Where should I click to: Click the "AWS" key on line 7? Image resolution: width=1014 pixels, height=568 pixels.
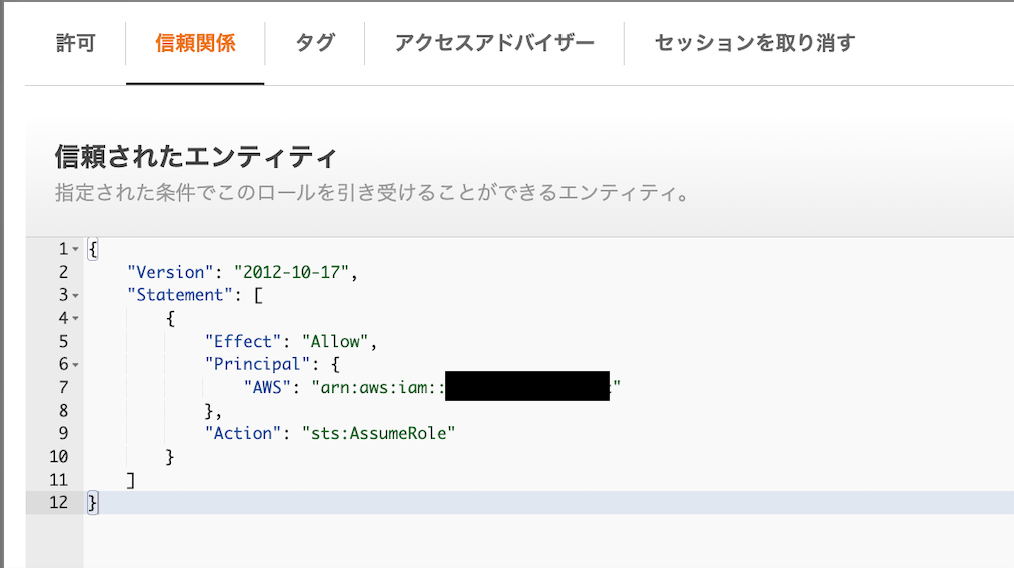point(267,388)
